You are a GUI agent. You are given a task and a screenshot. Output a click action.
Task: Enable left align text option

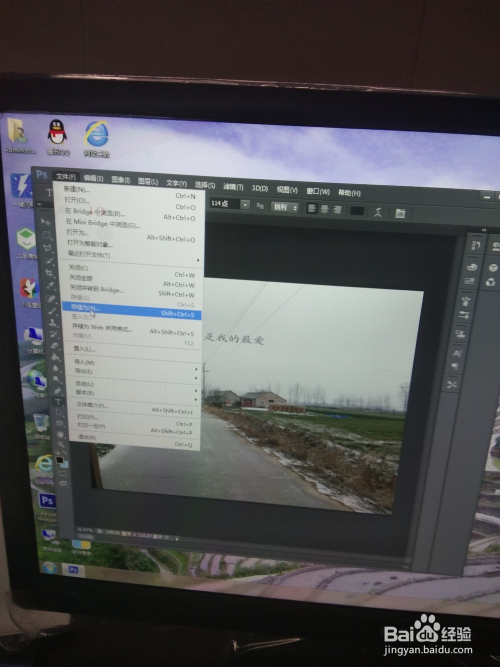312,208
